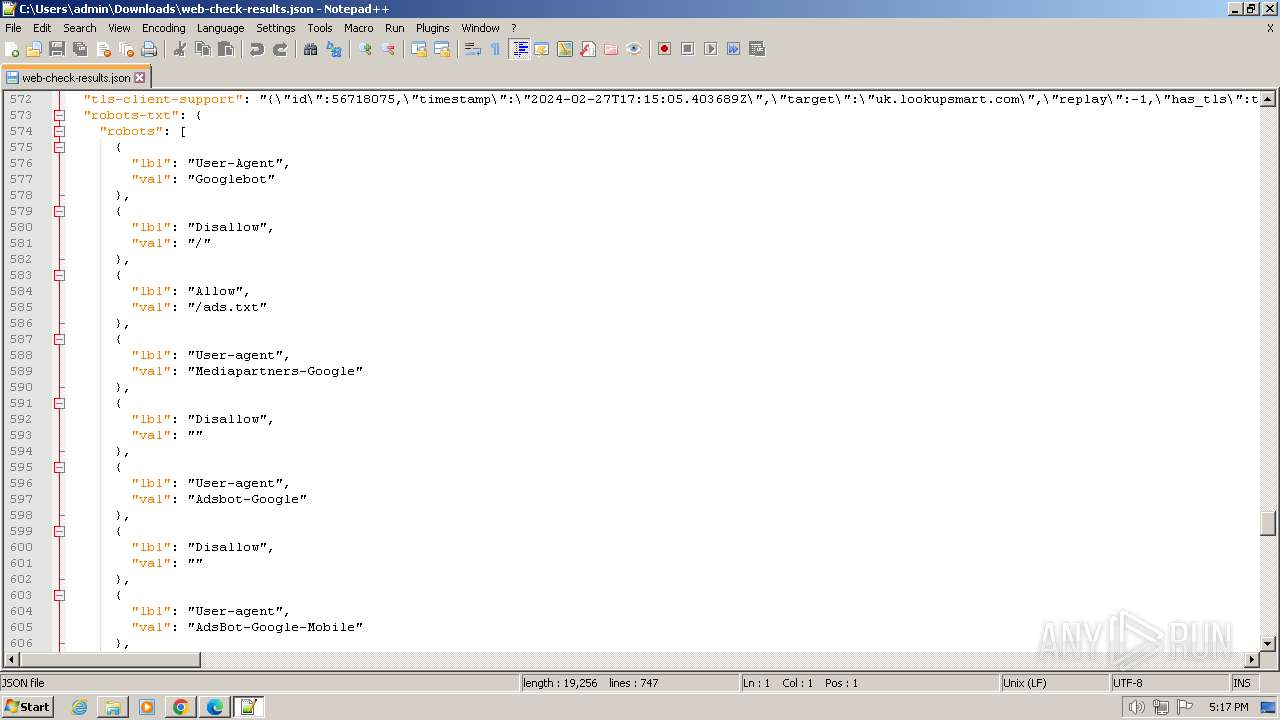The width and height of the screenshot is (1280, 720).
Task: Open the Window menu
Action: click(x=480, y=28)
